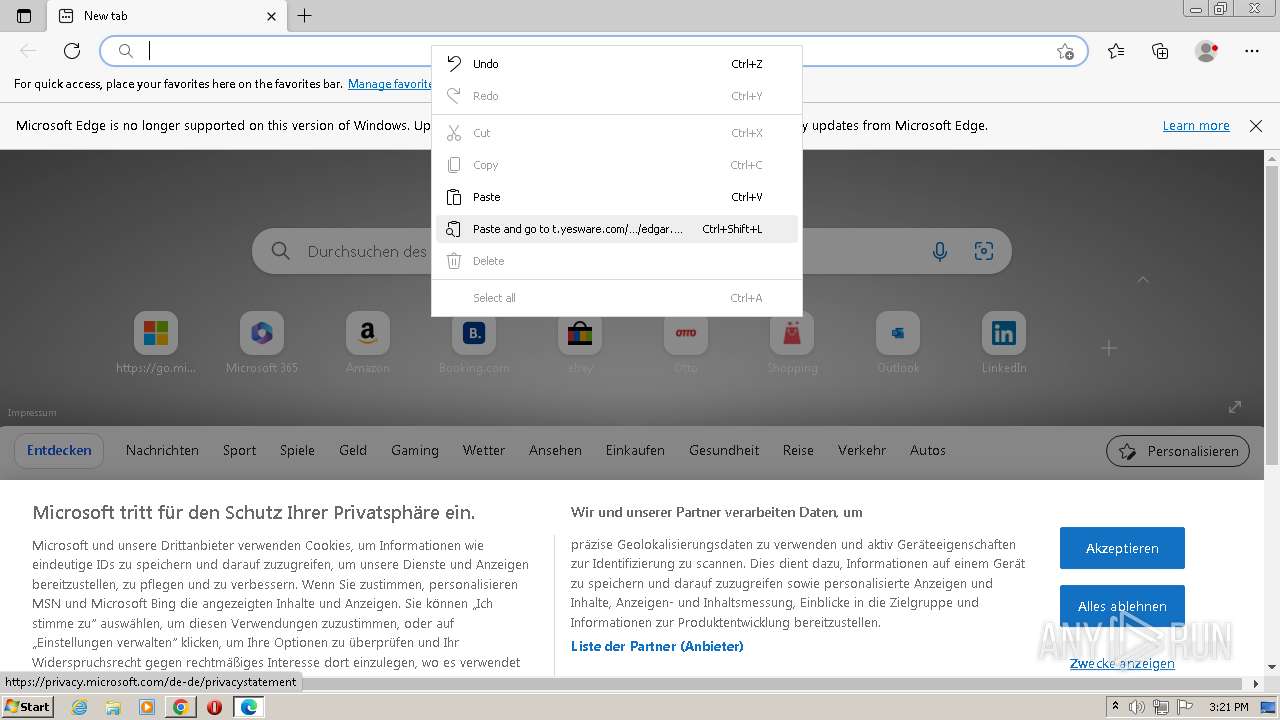Launch Opera from the taskbar
The height and width of the screenshot is (720, 1280).
[214, 707]
